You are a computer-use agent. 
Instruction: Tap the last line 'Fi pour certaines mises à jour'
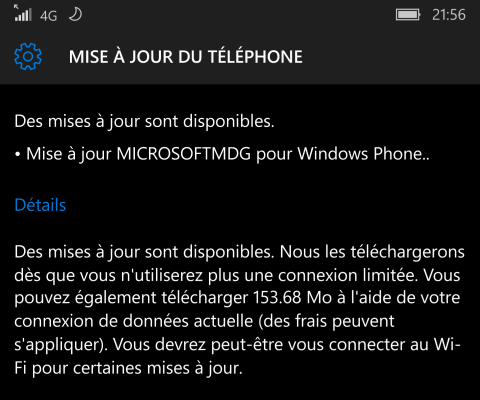coord(128,369)
